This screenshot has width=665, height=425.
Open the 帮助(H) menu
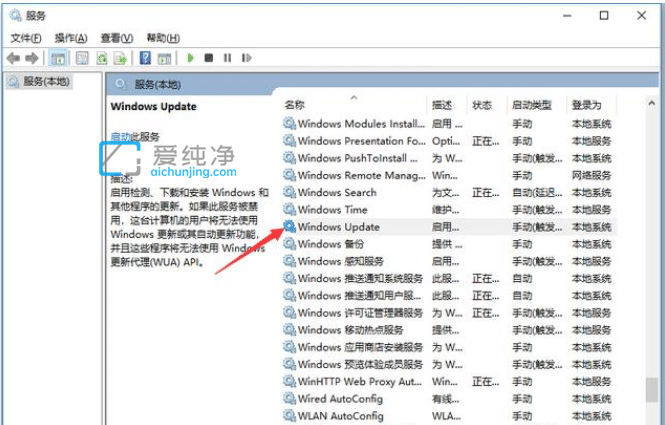pyautogui.click(x=163, y=38)
